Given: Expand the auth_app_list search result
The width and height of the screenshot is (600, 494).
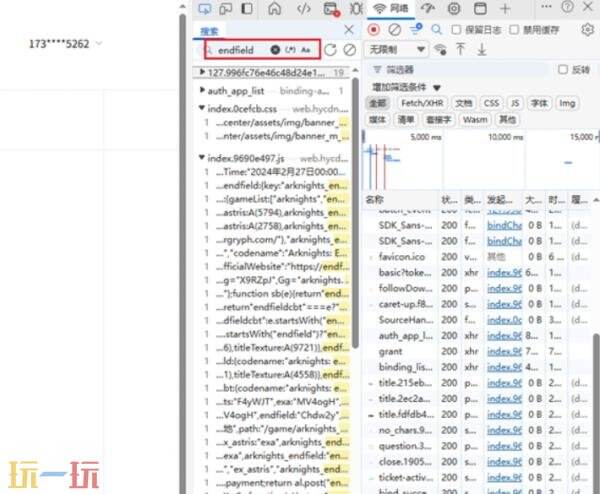Looking at the screenshot, I should (x=201, y=90).
